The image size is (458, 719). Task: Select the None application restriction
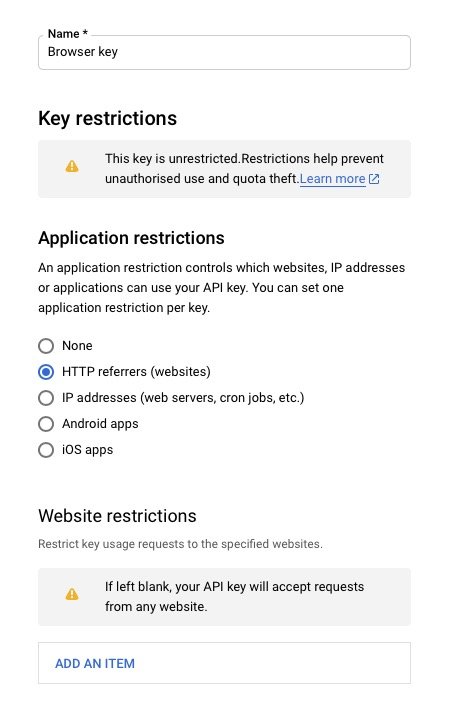click(46, 346)
